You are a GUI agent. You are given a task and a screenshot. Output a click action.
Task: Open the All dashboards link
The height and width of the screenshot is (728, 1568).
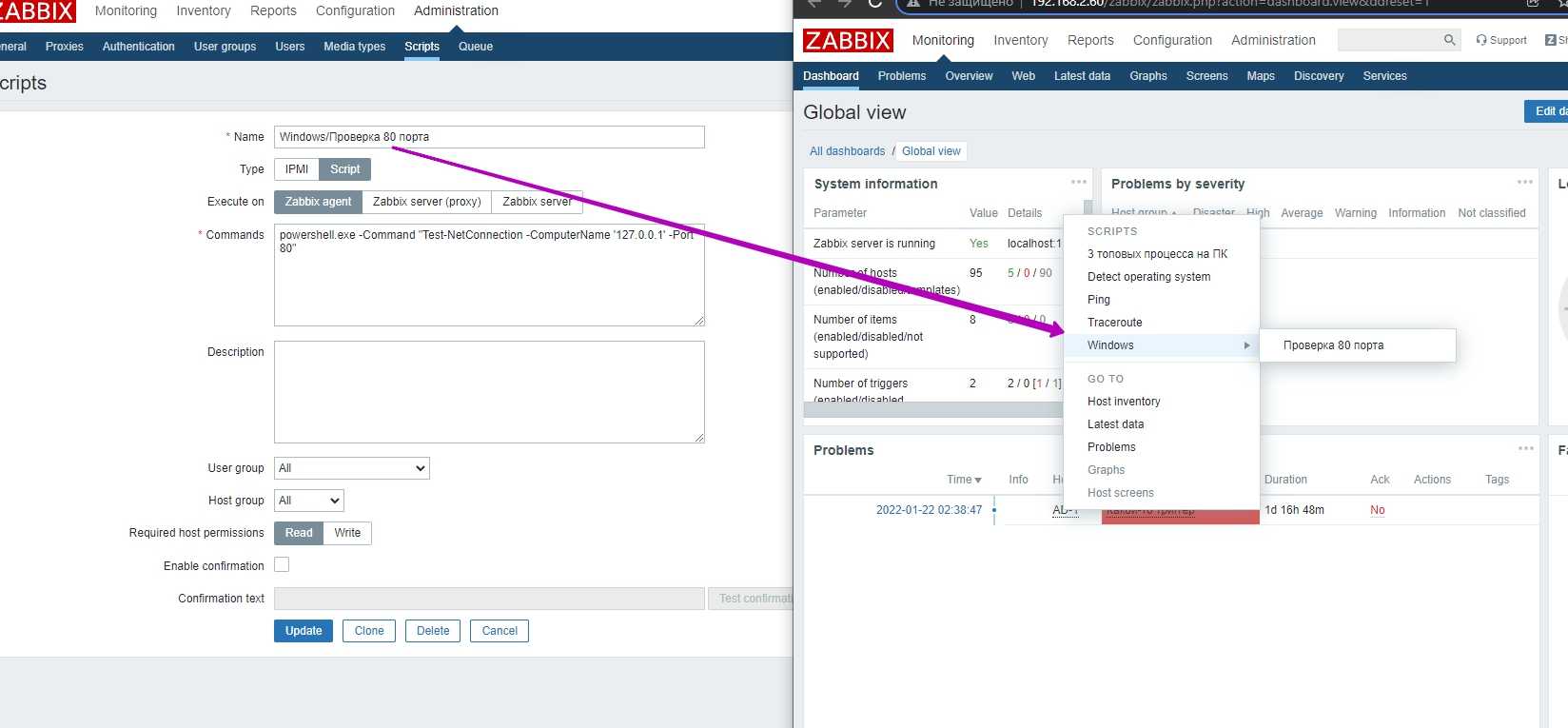(847, 151)
